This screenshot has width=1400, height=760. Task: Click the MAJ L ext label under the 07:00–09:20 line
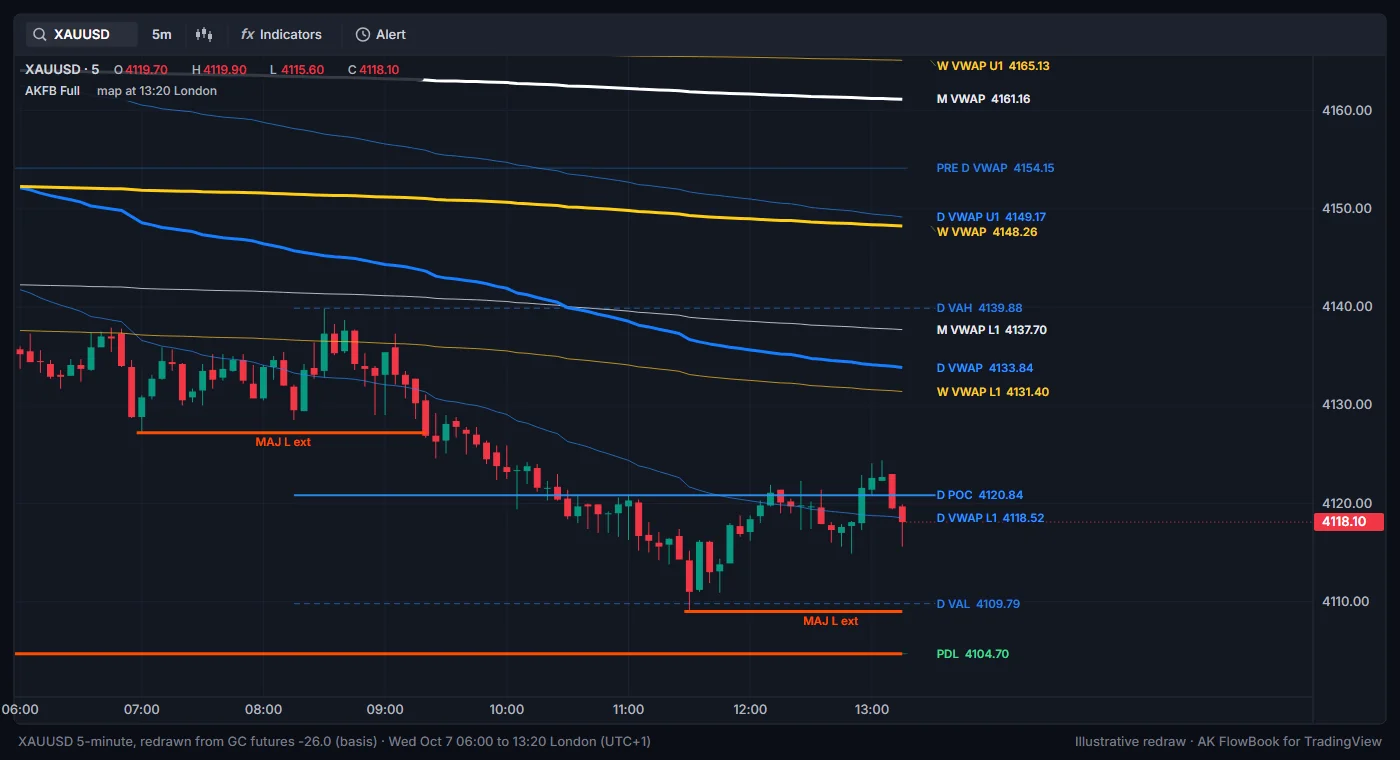point(283,442)
